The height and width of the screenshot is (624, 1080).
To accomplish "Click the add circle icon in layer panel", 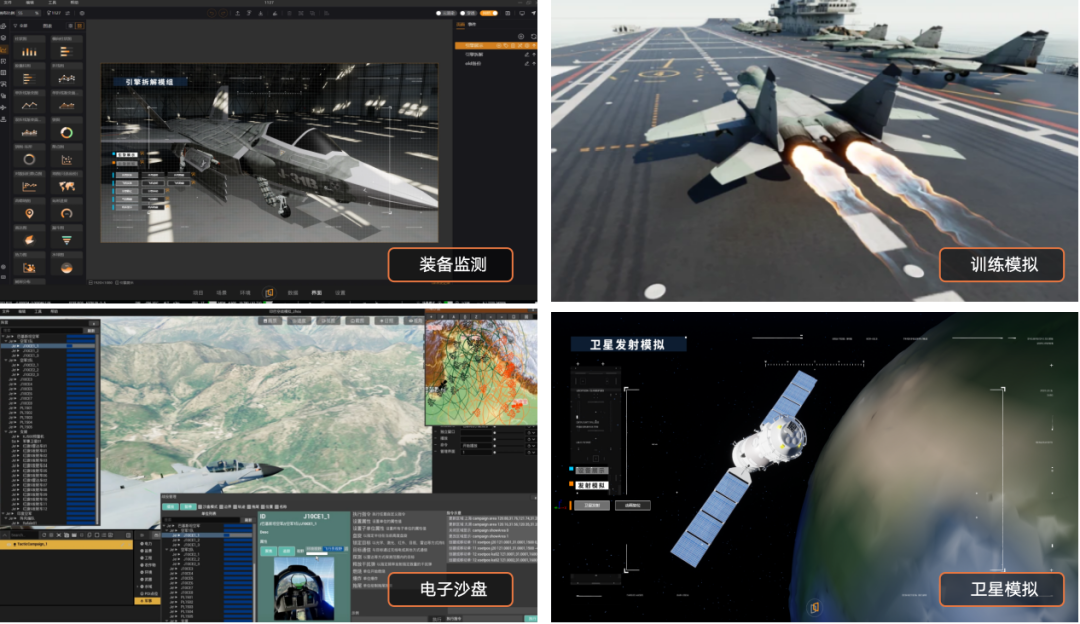I will coord(521,36).
